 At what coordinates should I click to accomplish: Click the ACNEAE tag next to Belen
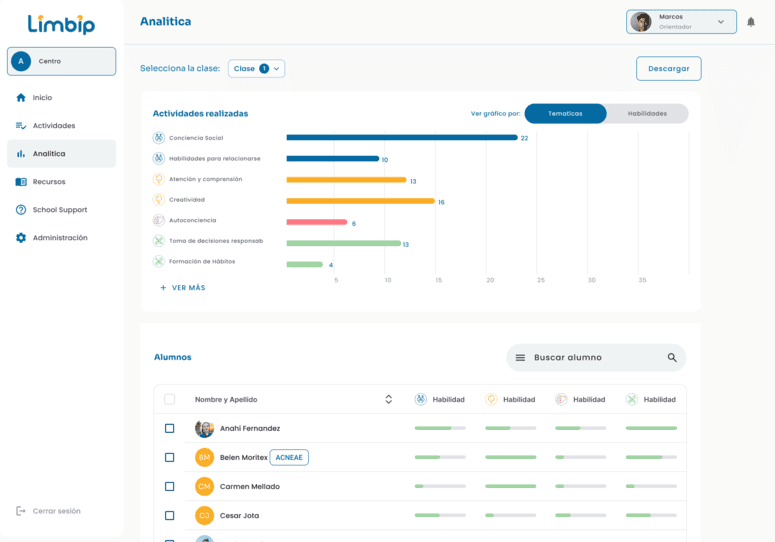[x=290, y=457]
